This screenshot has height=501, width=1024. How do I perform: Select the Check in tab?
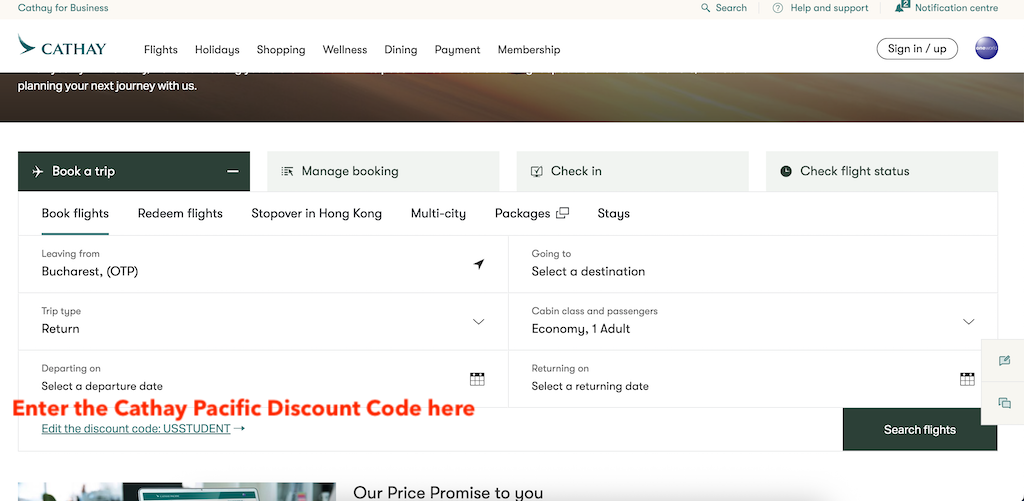tap(633, 171)
